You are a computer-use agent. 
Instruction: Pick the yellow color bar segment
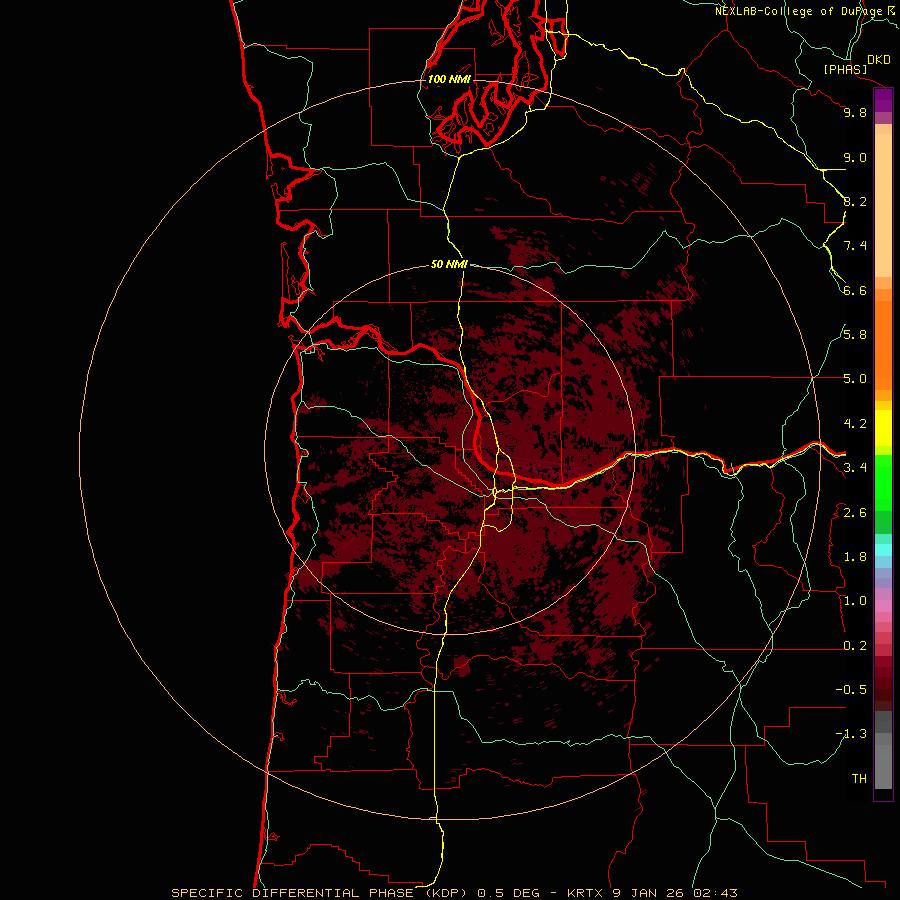pyautogui.click(x=883, y=428)
